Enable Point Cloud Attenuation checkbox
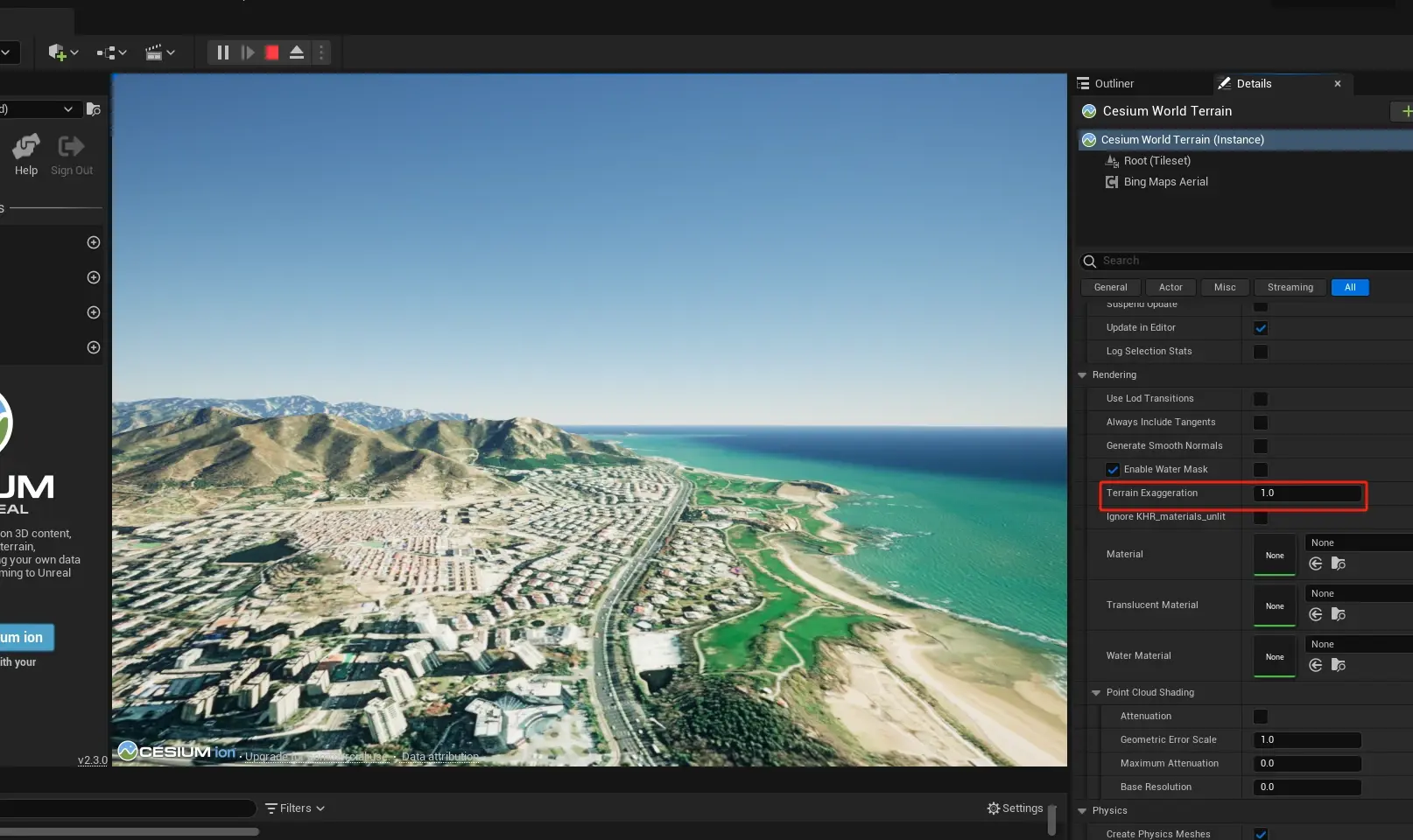The width and height of the screenshot is (1413, 840). click(1261, 717)
